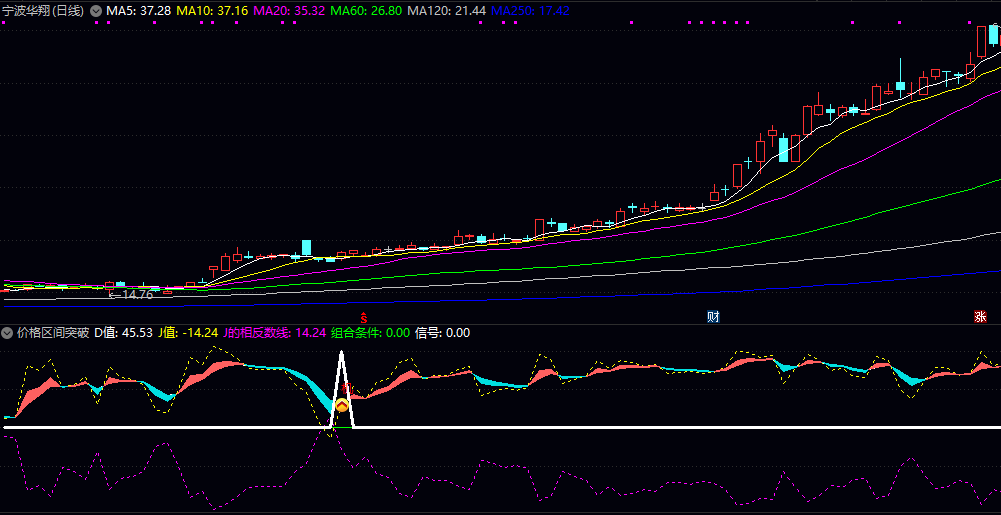The image size is (1001, 515).
Task: Expand the 价格区间突破 indicator dropdown
Action: point(8,333)
